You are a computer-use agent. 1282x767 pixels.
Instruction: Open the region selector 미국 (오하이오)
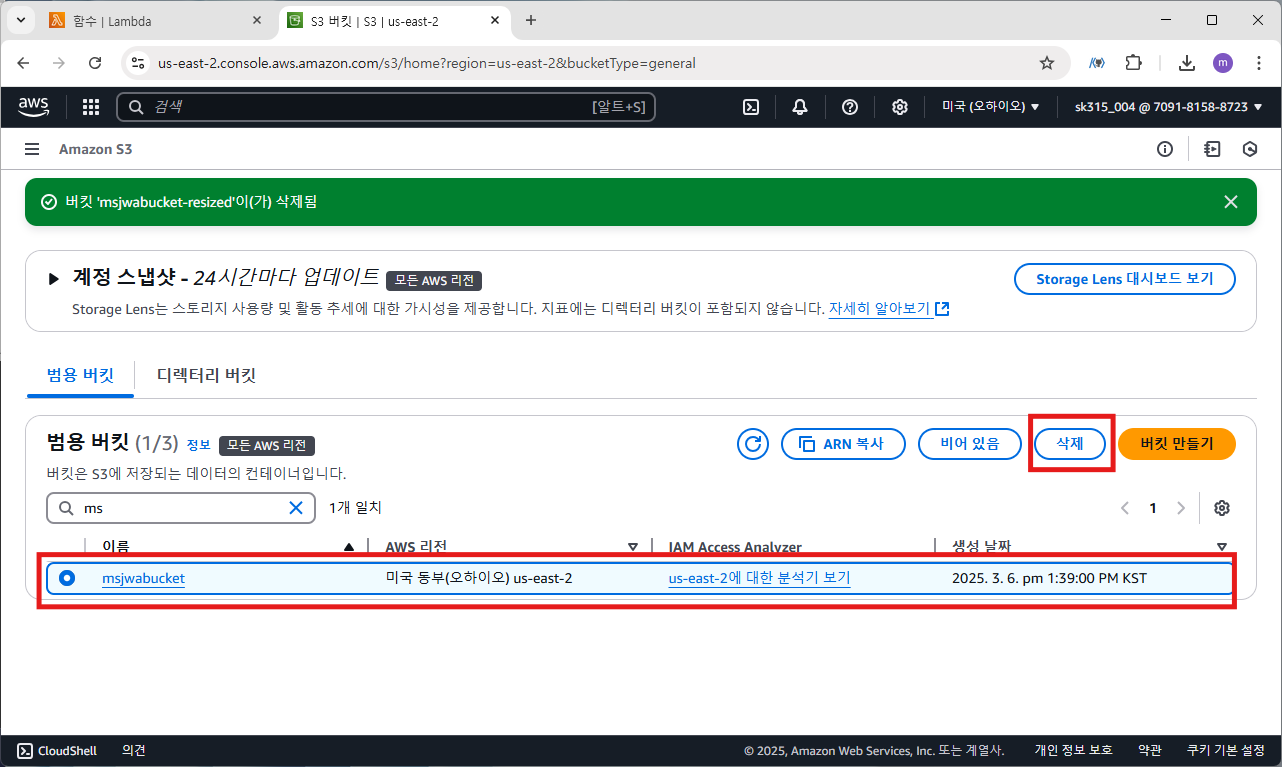point(991,107)
